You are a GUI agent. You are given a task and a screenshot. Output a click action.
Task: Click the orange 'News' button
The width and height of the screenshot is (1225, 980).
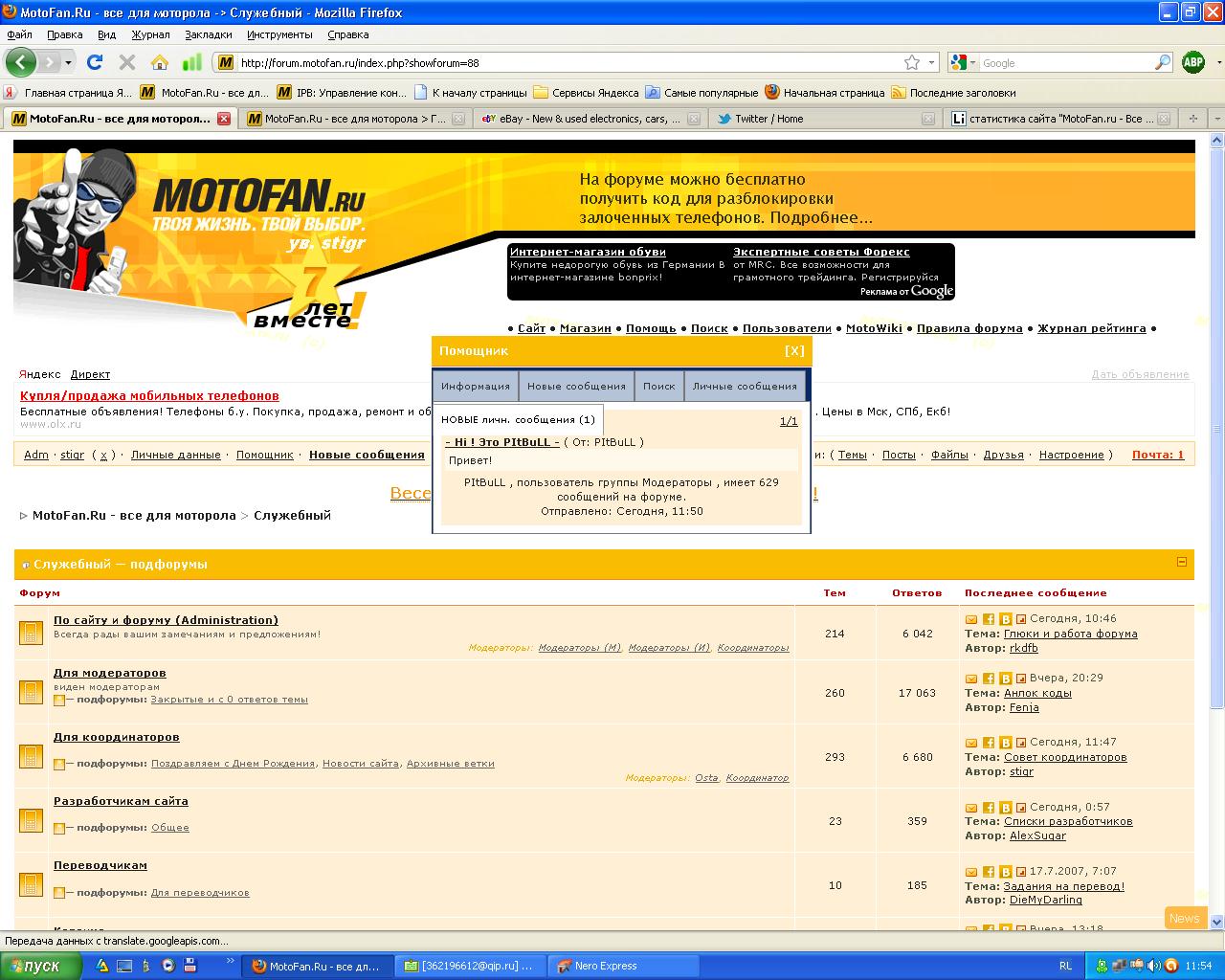click(x=1184, y=918)
